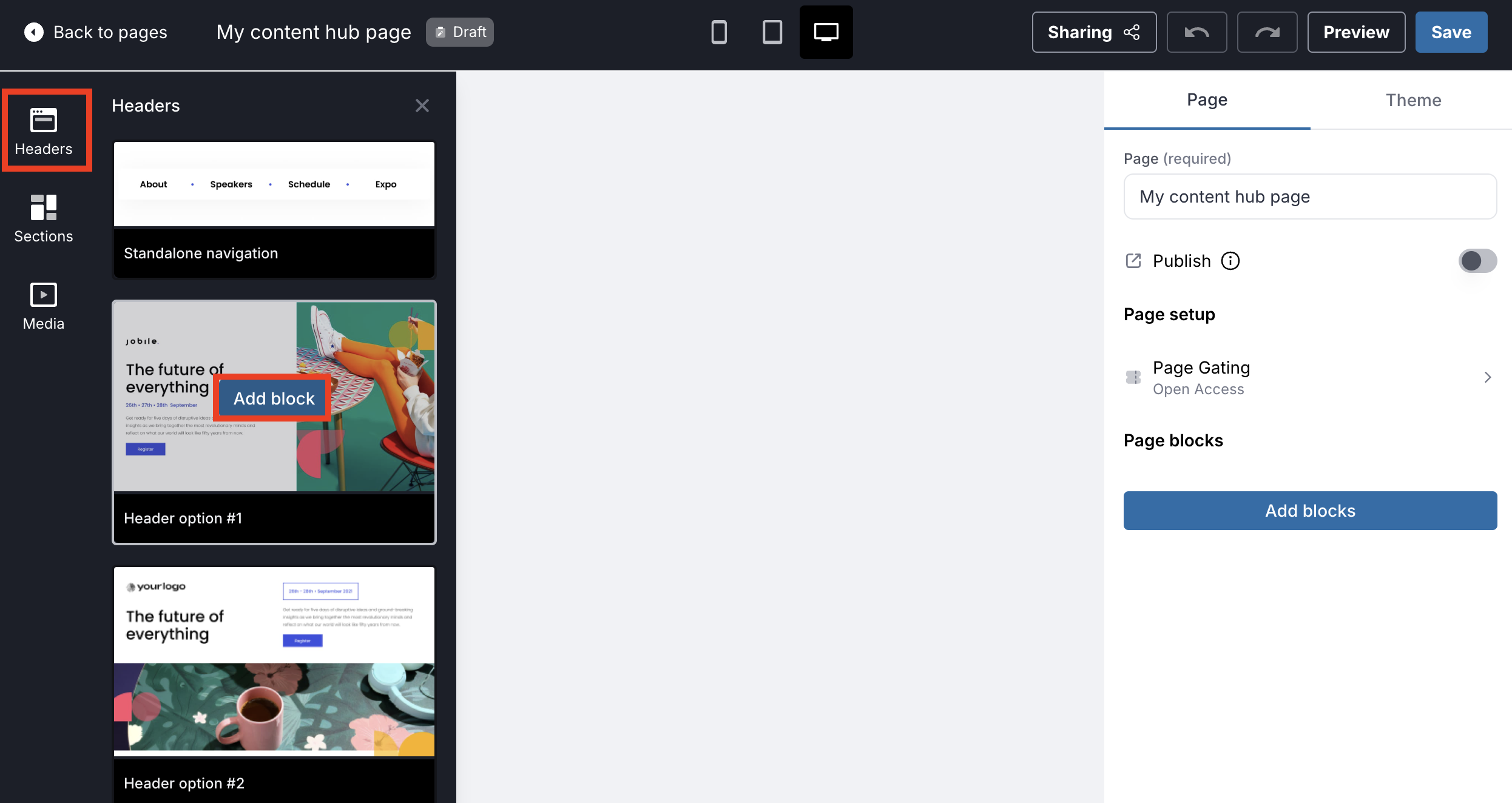Choose the Header option #2 thumbnail
This screenshot has height=803, width=1512.
coord(274,661)
